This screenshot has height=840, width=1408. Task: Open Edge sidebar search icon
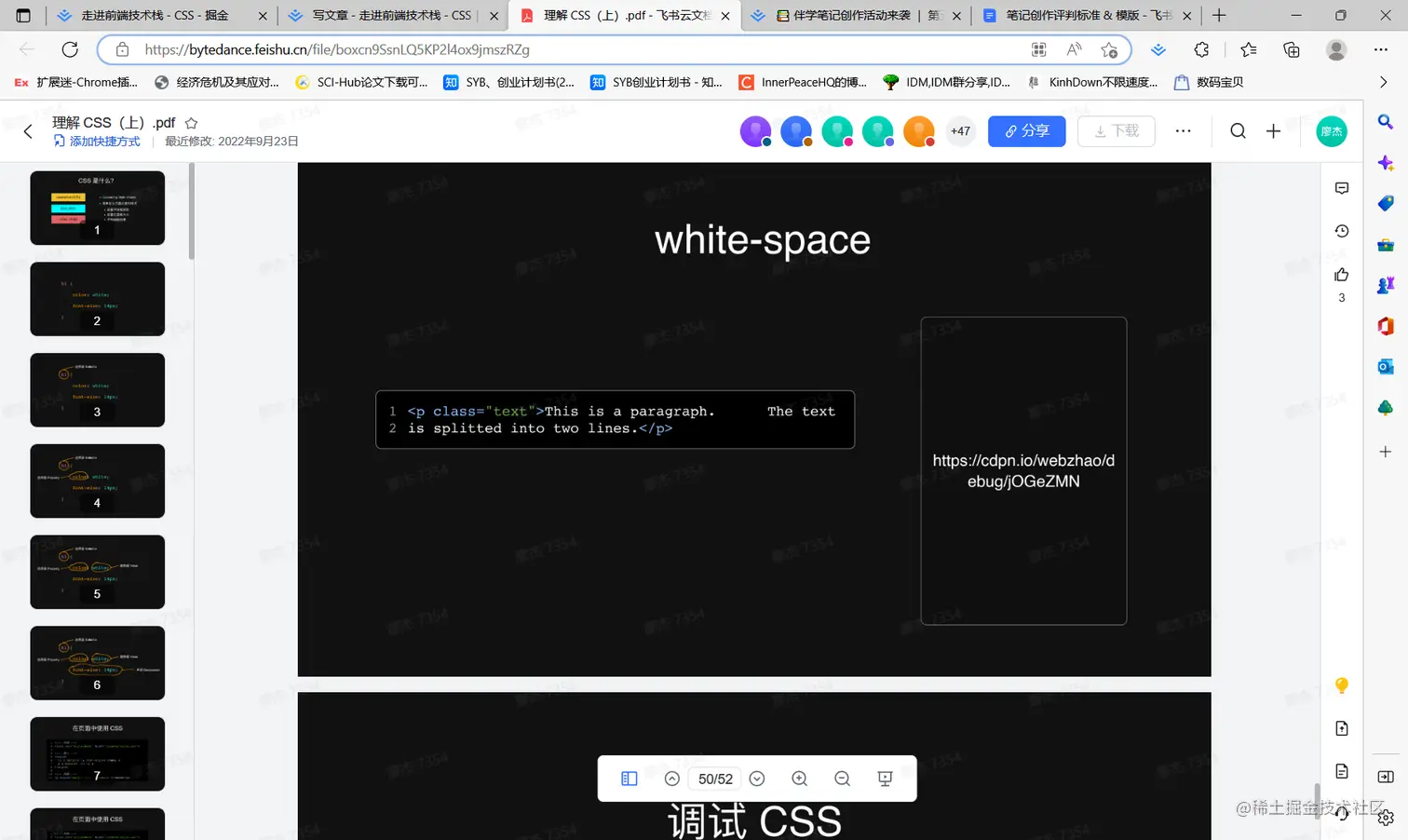pos(1386,121)
